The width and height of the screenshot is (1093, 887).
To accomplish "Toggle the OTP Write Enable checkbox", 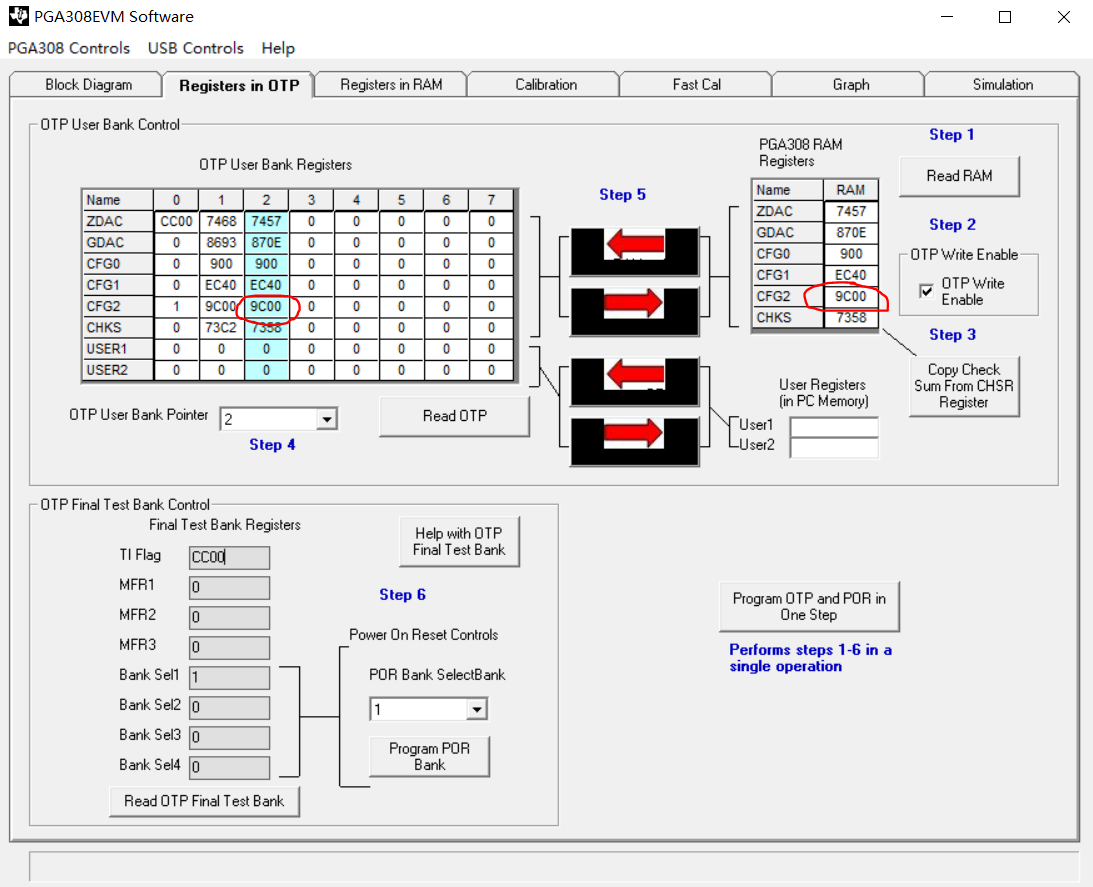I will click(x=926, y=291).
